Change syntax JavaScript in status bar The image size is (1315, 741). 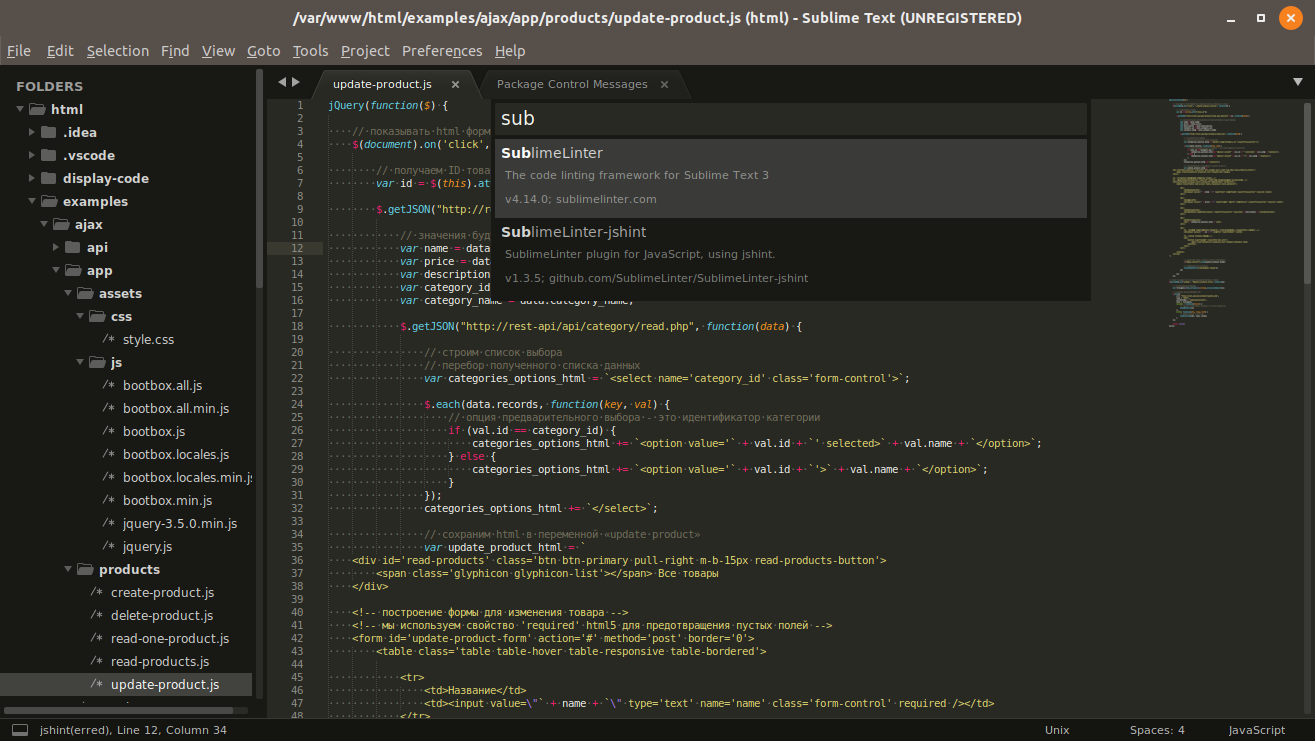(1256, 730)
